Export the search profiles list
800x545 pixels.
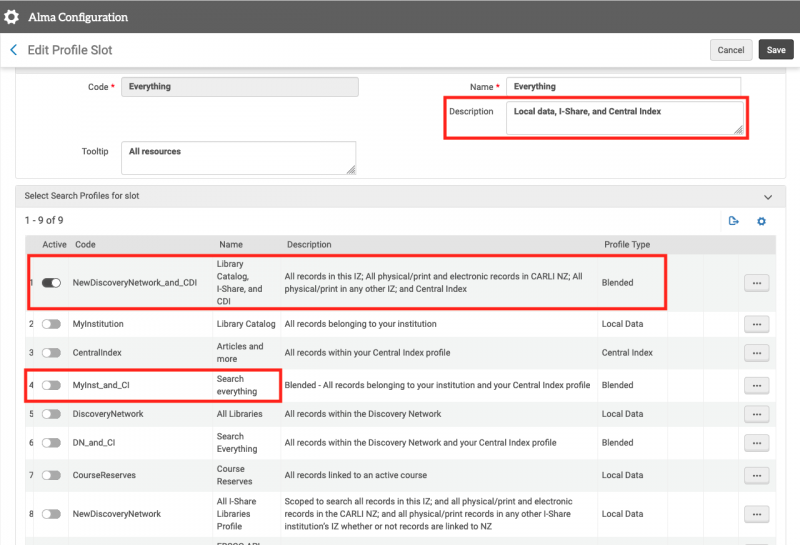[734, 221]
